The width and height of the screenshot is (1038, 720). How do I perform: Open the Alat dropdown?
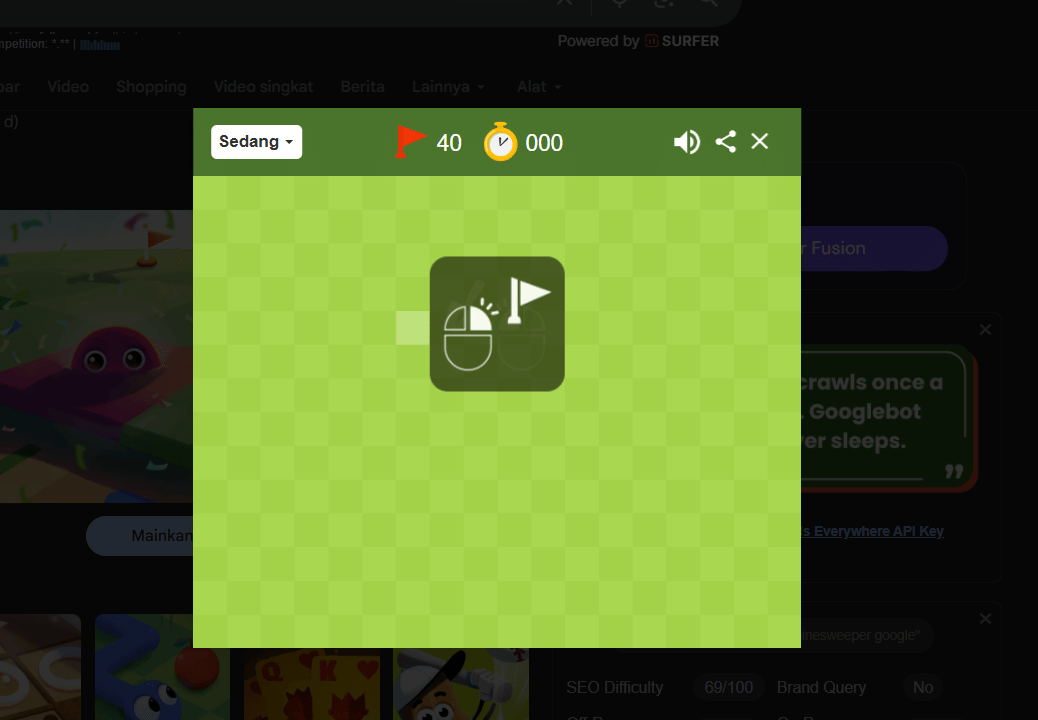(538, 87)
